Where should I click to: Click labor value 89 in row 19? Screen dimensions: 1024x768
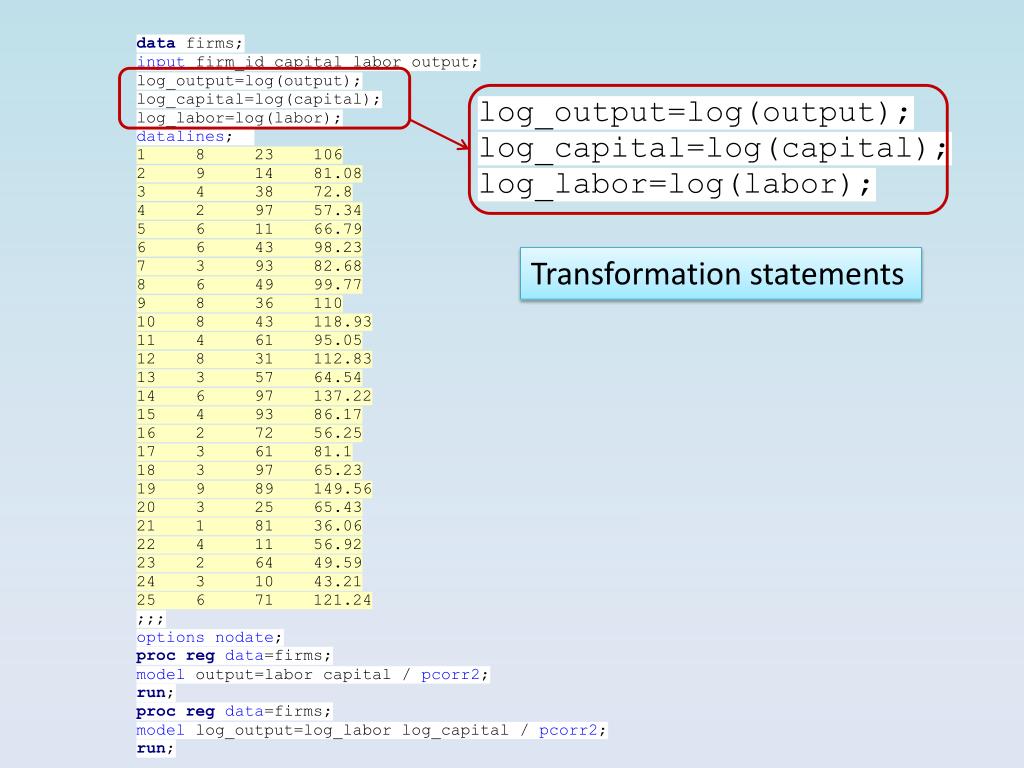(264, 488)
